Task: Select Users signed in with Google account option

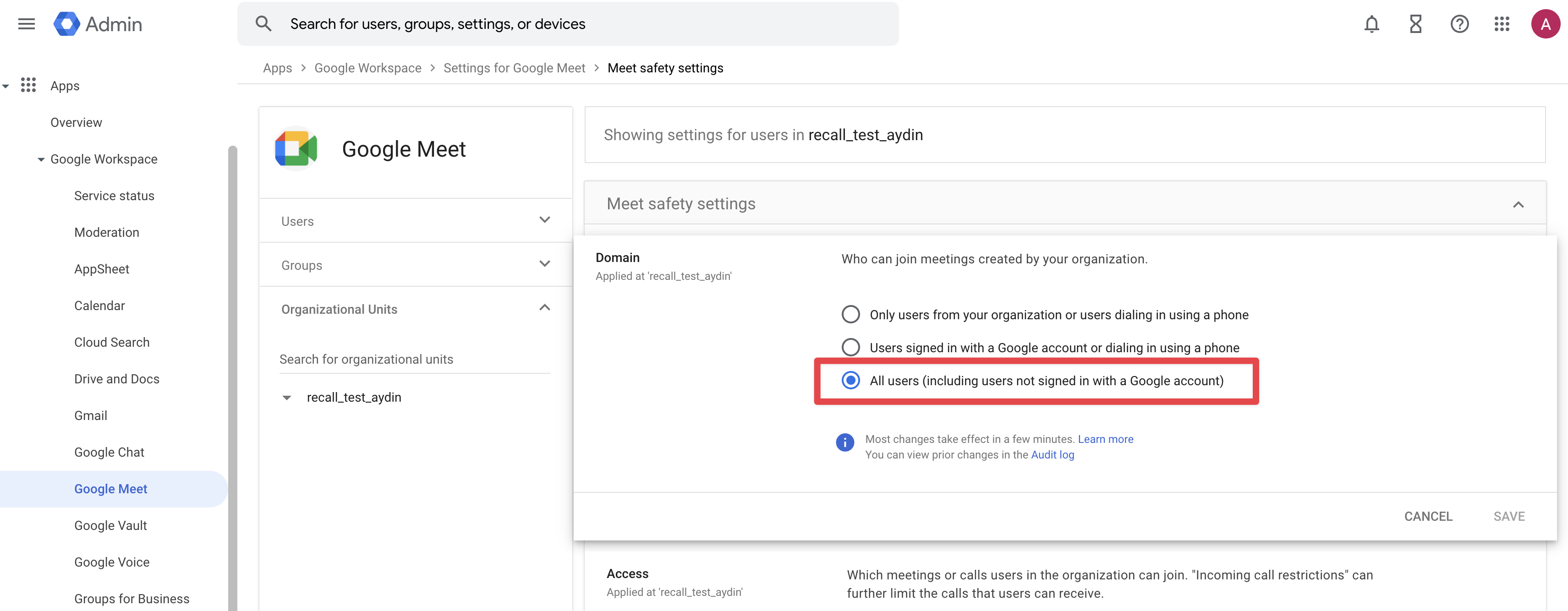Action: coord(850,348)
